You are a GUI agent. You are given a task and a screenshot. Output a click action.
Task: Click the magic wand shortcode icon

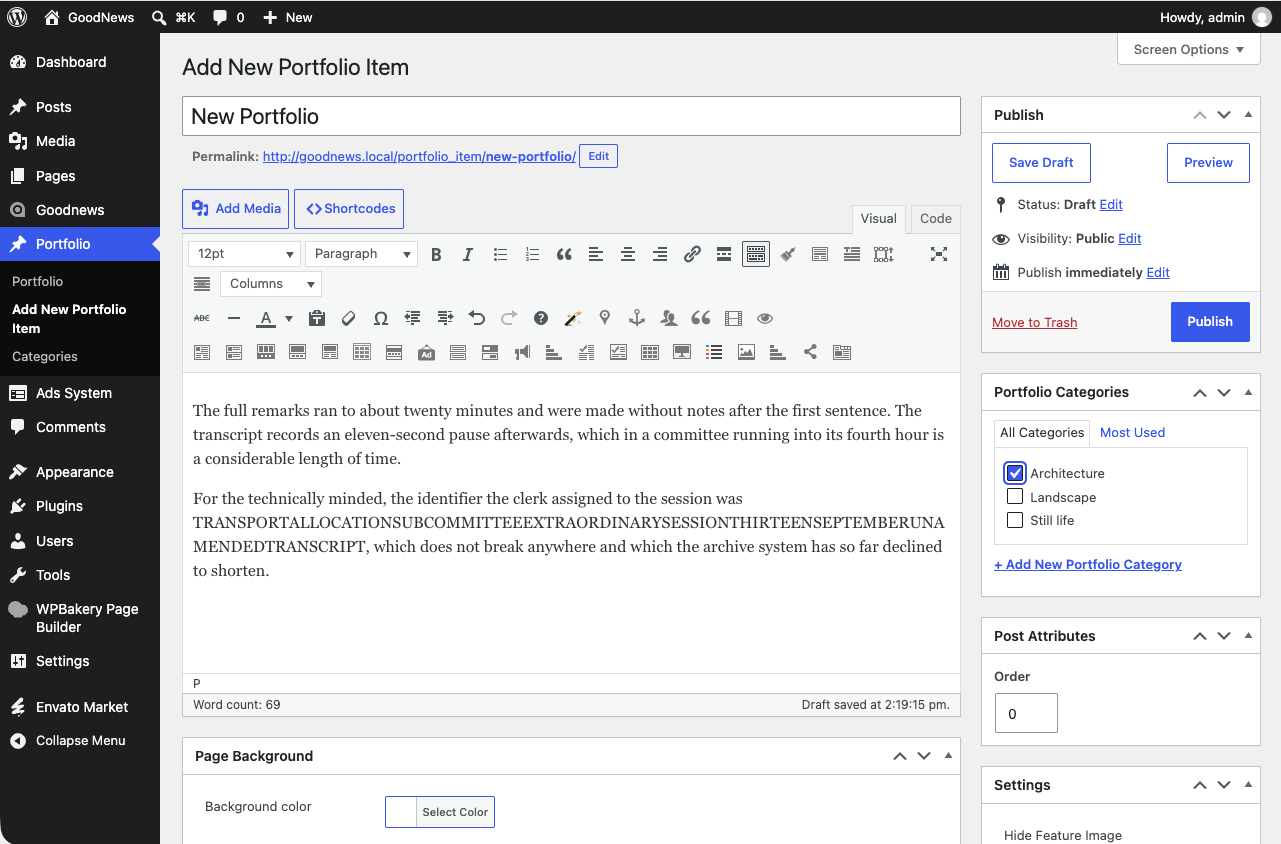click(573, 318)
